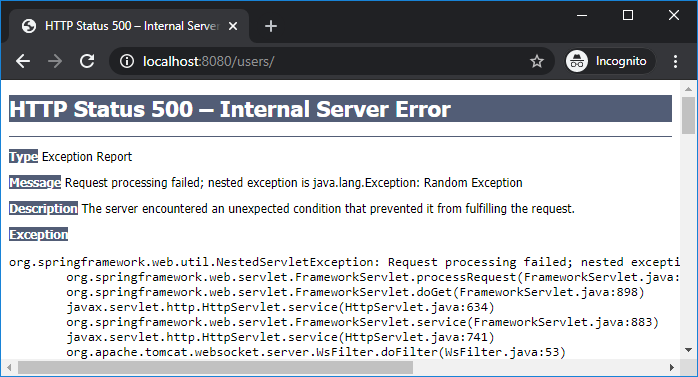This screenshot has height=377, width=698.
Task: Click the forward navigation arrow
Action: 55,61
